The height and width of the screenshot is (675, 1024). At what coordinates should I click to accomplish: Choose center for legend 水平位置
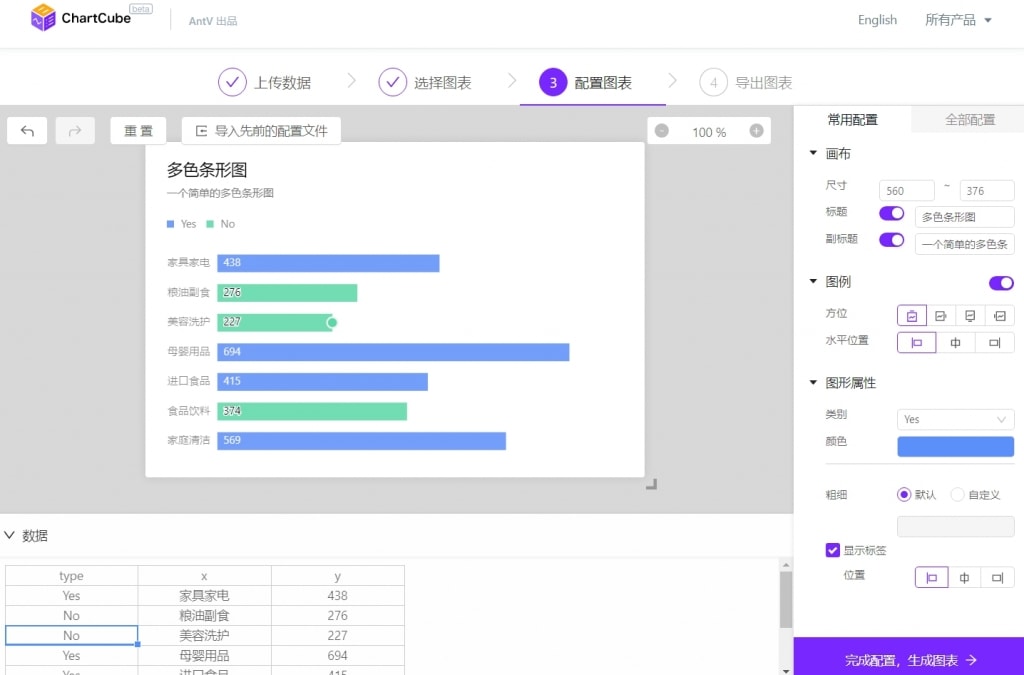pos(955,343)
